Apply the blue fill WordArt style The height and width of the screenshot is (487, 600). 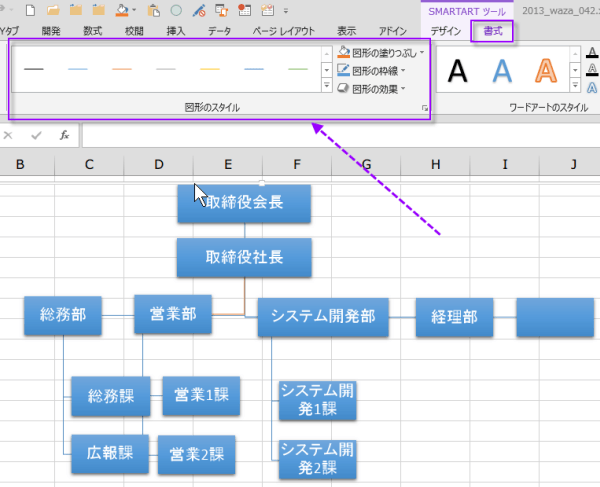click(502, 71)
